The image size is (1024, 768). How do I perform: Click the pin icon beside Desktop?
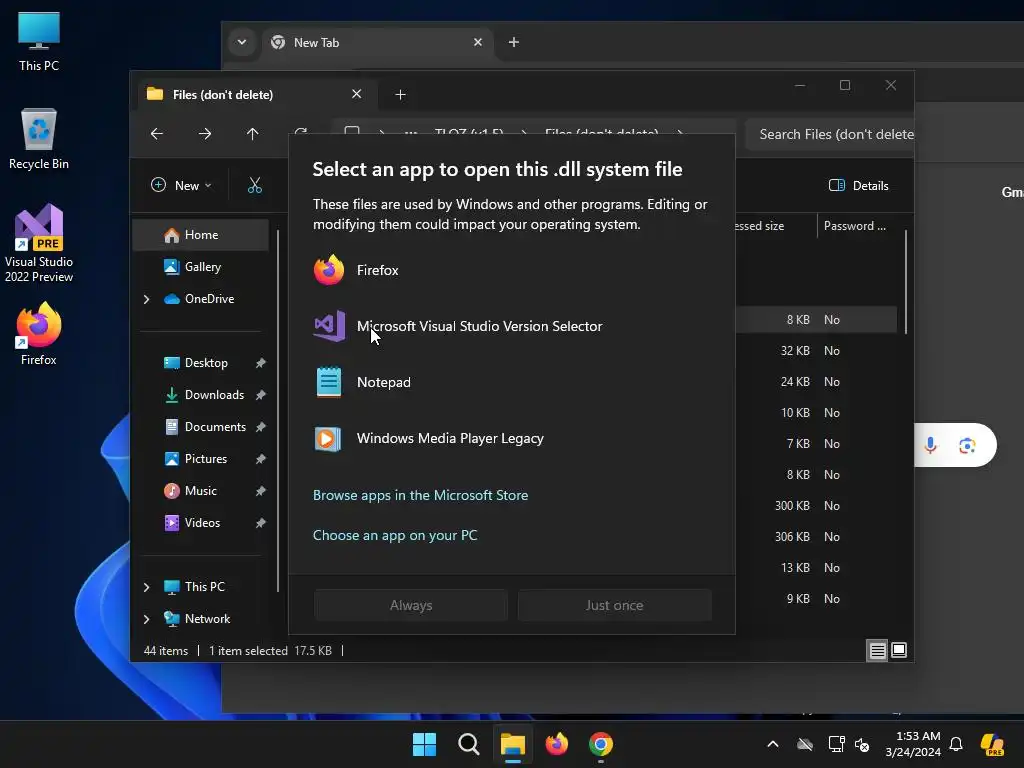261,363
